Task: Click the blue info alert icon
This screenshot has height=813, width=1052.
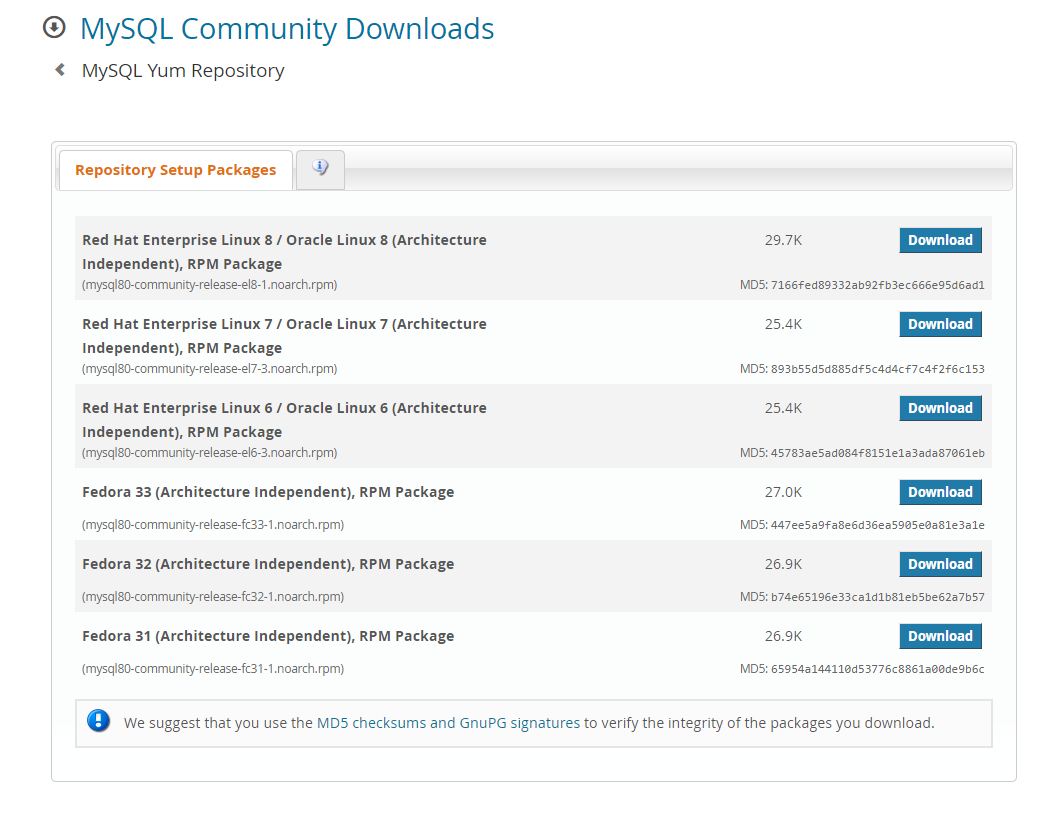Action: click(x=98, y=721)
